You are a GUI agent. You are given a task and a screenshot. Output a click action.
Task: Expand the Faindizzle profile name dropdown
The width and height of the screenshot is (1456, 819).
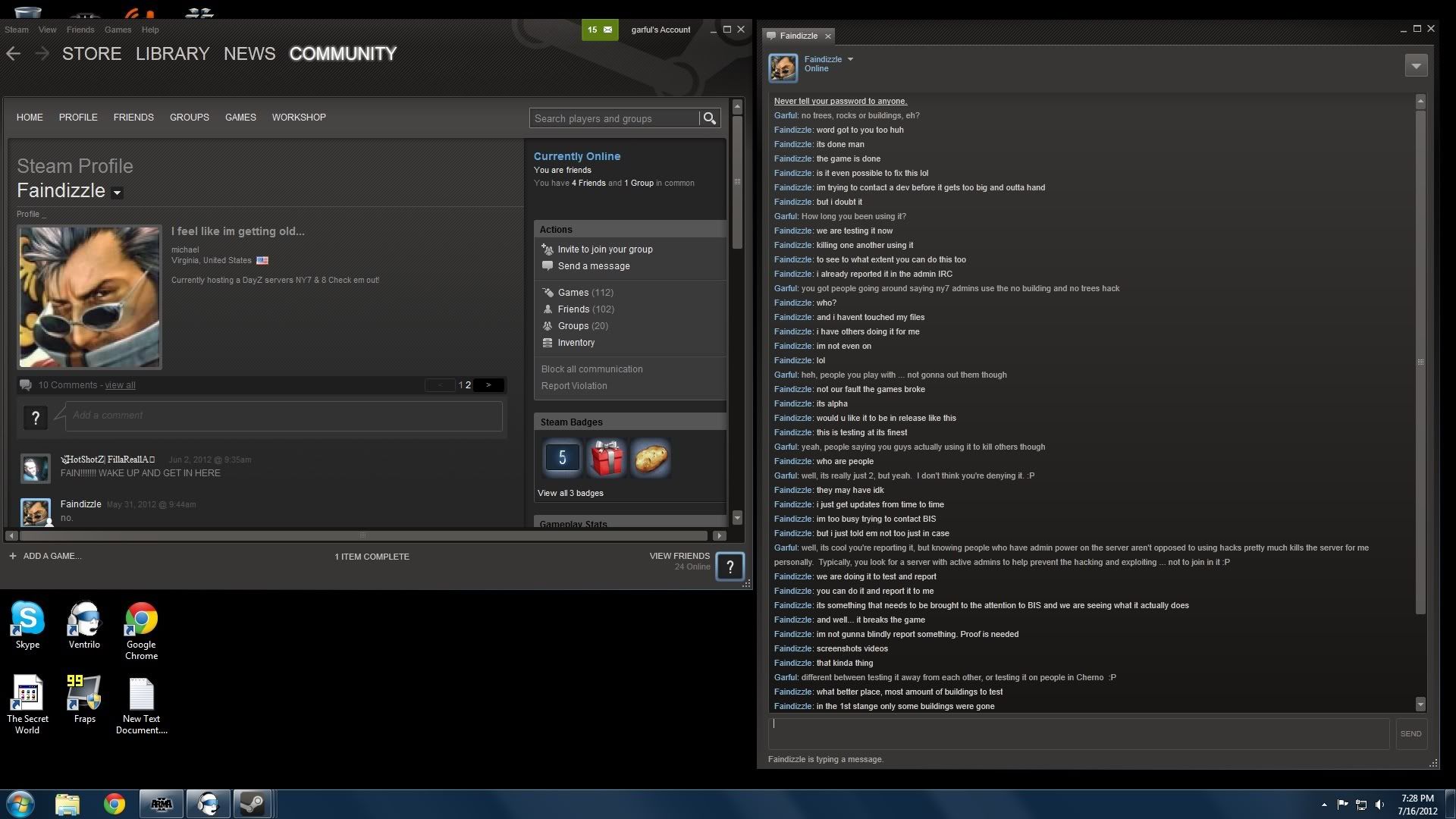(117, 193)
